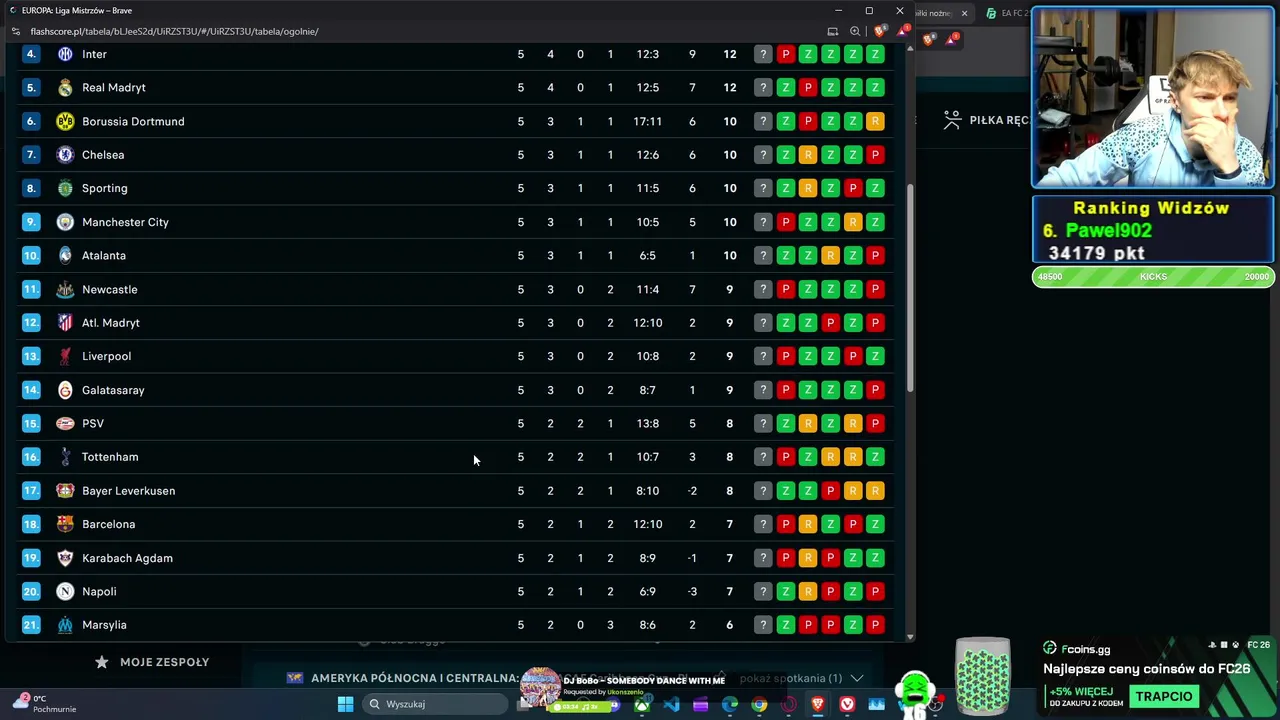Click the Karabach Agdam logo

click(x=65, y=558)
